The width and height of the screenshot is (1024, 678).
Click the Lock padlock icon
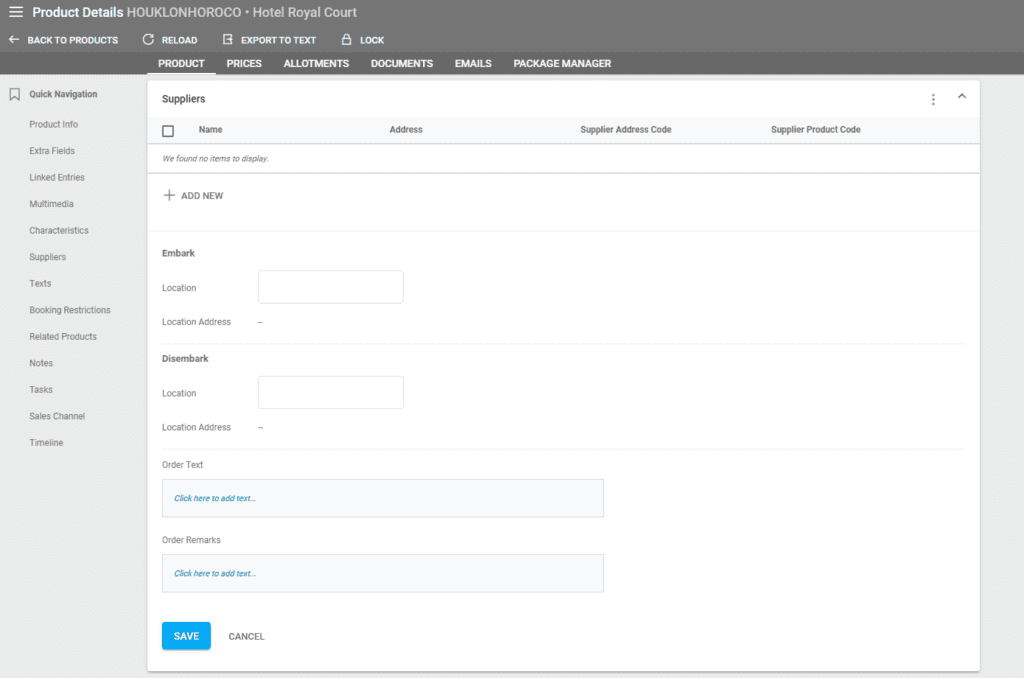click(346, 40)
